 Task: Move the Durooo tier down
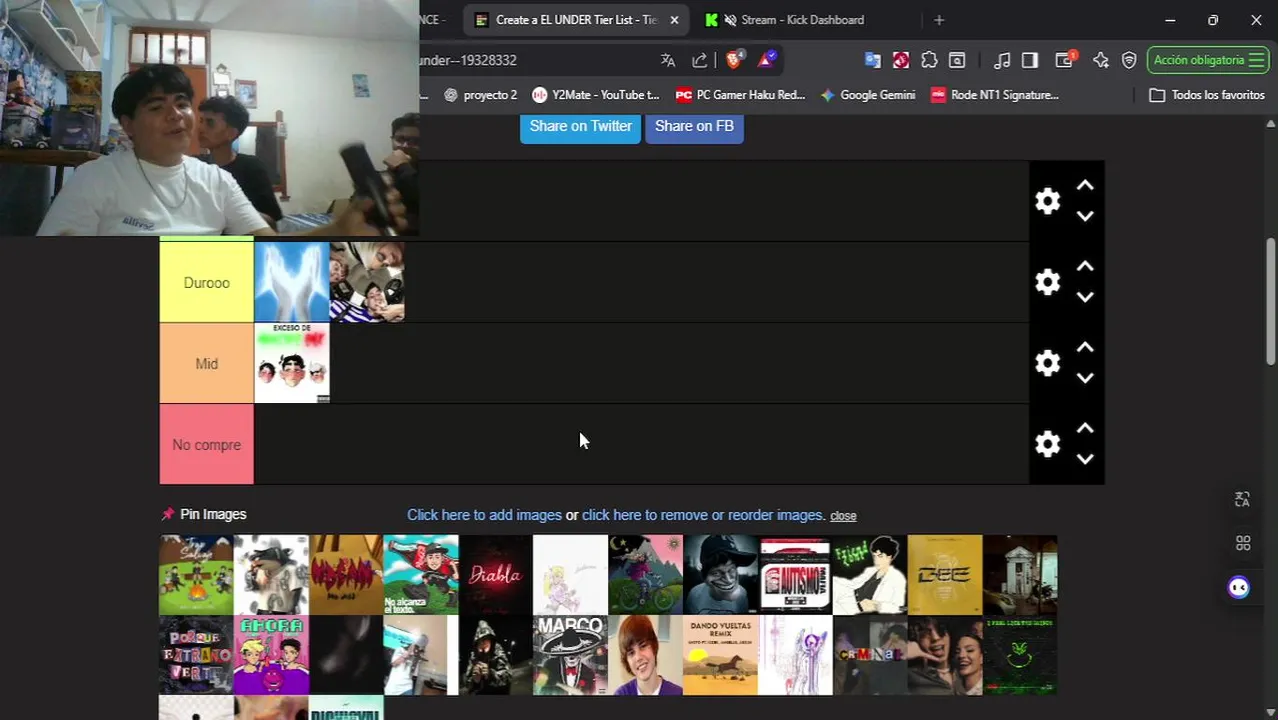click(x=1085, y=297)
